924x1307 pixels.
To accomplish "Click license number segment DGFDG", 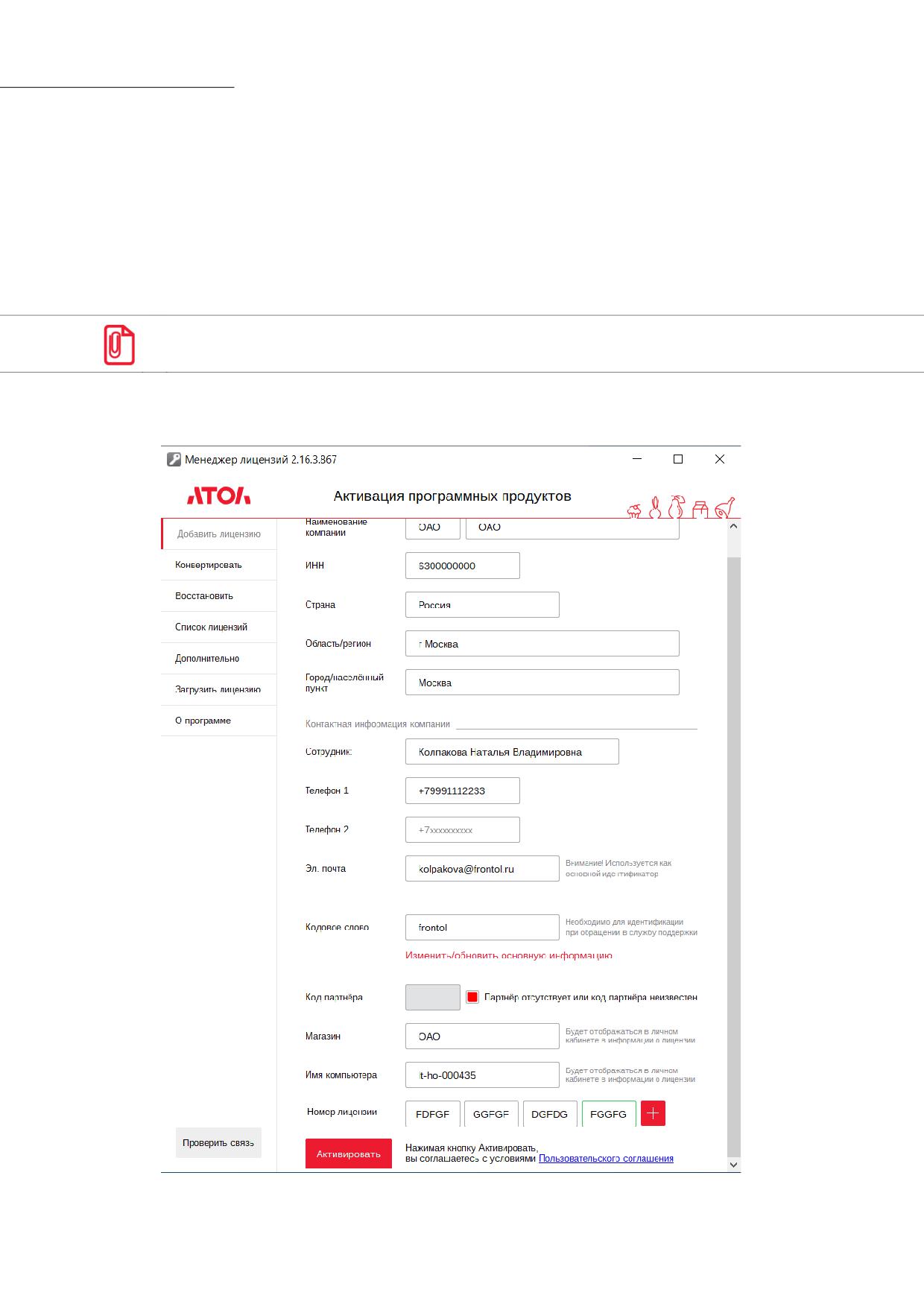I will pyautogui.click(x=550, y=1114).
